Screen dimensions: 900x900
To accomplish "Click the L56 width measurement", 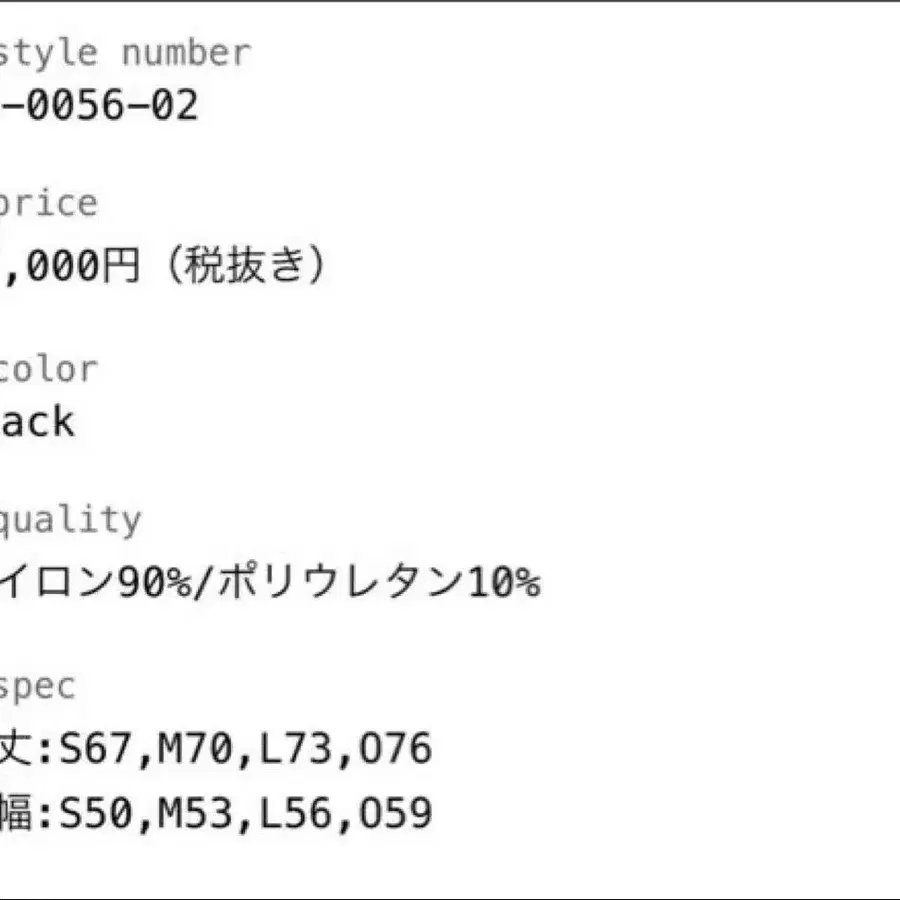I will coord(295,814).
